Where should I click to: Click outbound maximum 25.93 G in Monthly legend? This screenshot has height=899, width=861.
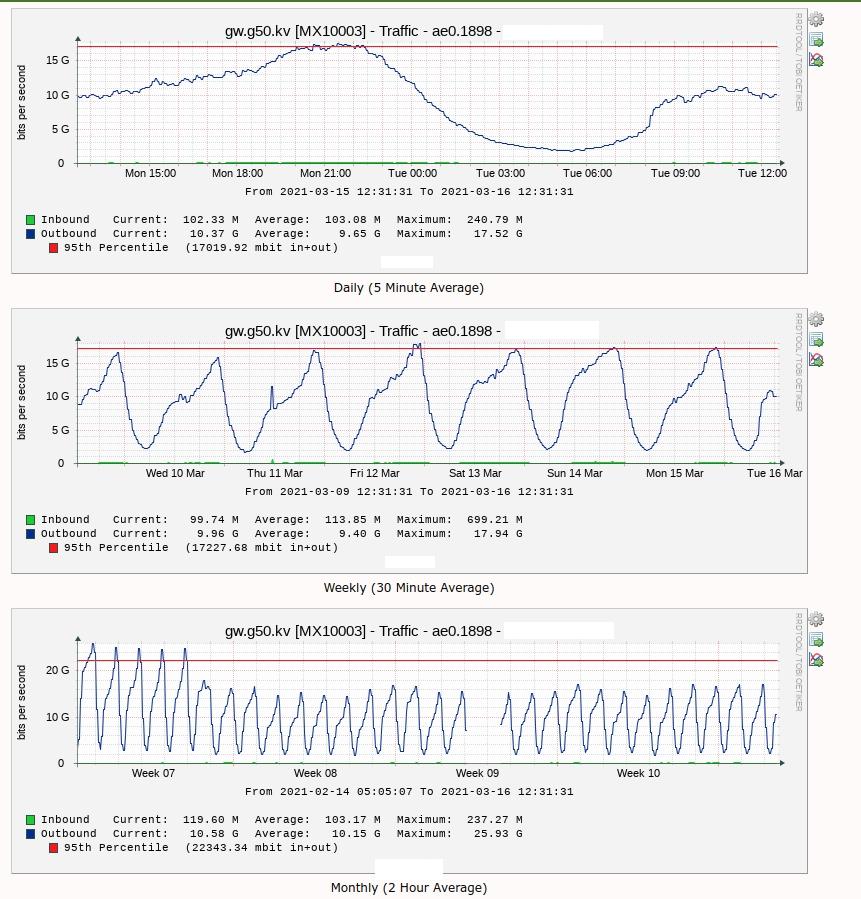pyautogui.click(x=498, y=833)
